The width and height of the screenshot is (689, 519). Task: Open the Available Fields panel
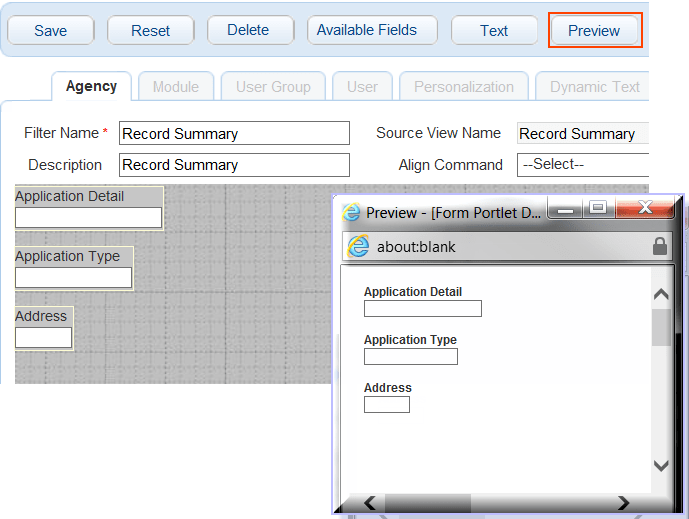[367, 30]
